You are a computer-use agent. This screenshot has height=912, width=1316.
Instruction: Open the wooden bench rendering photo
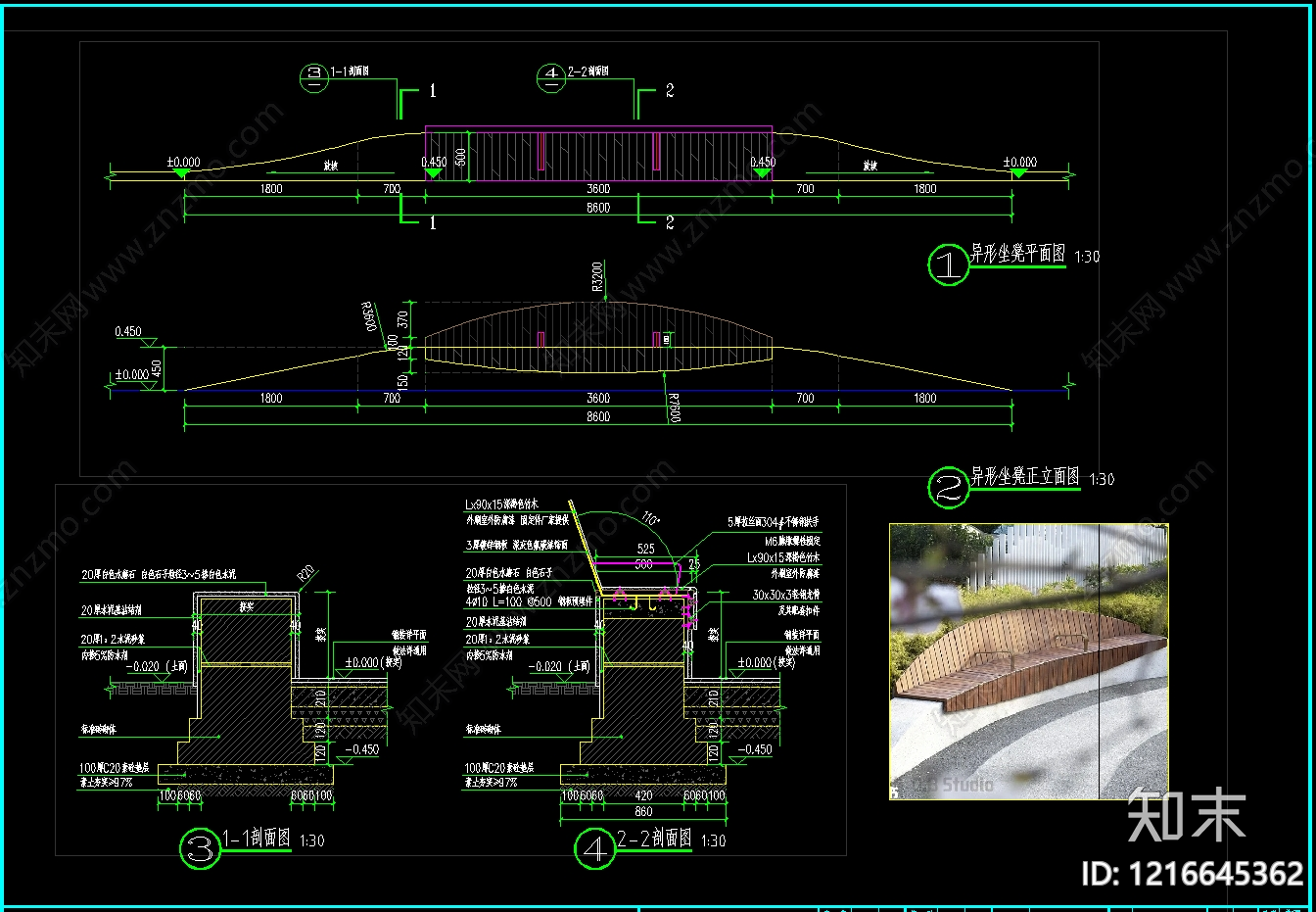(x=1028, y=661)
